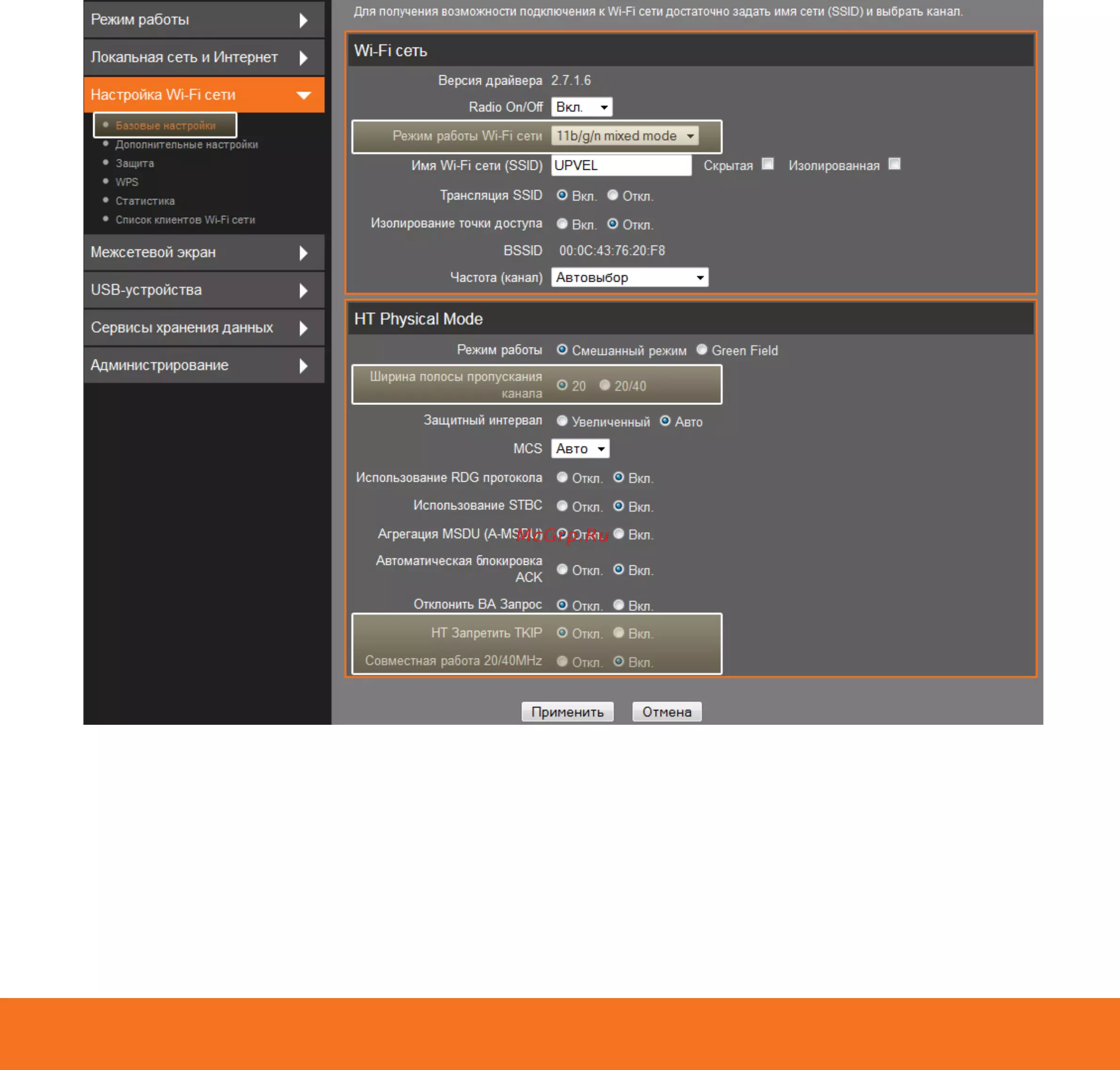This screenshot has height=1070, width=1120.
Task: Go to Защита submenu item
Action: (x=135, y=164)
